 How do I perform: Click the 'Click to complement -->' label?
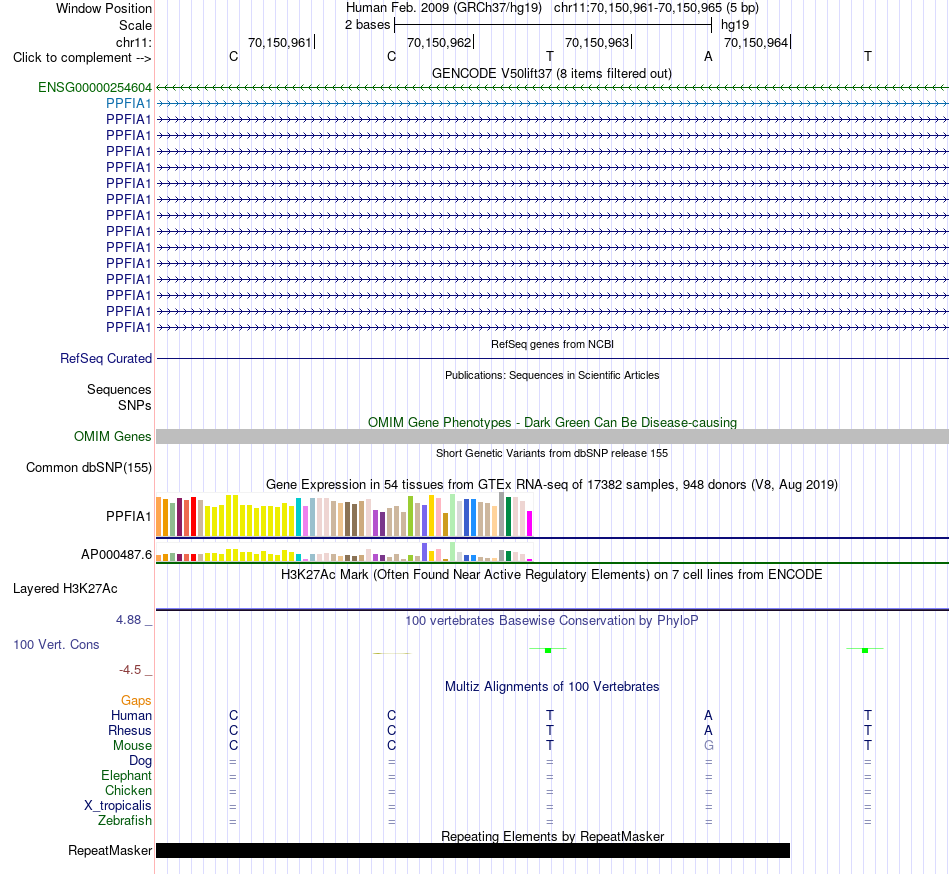pyautogui.click(x=82, y=58)
